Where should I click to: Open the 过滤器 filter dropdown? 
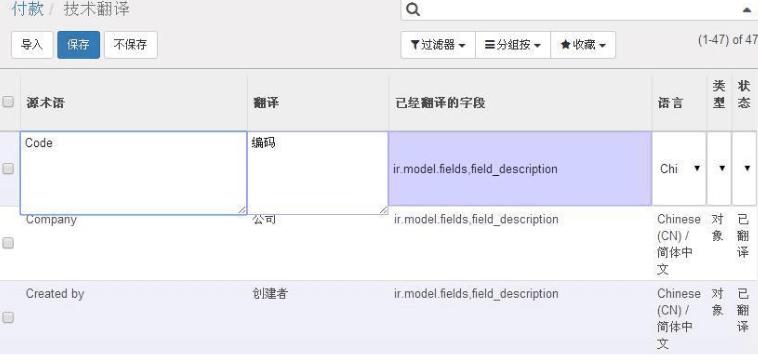[438, 45]
